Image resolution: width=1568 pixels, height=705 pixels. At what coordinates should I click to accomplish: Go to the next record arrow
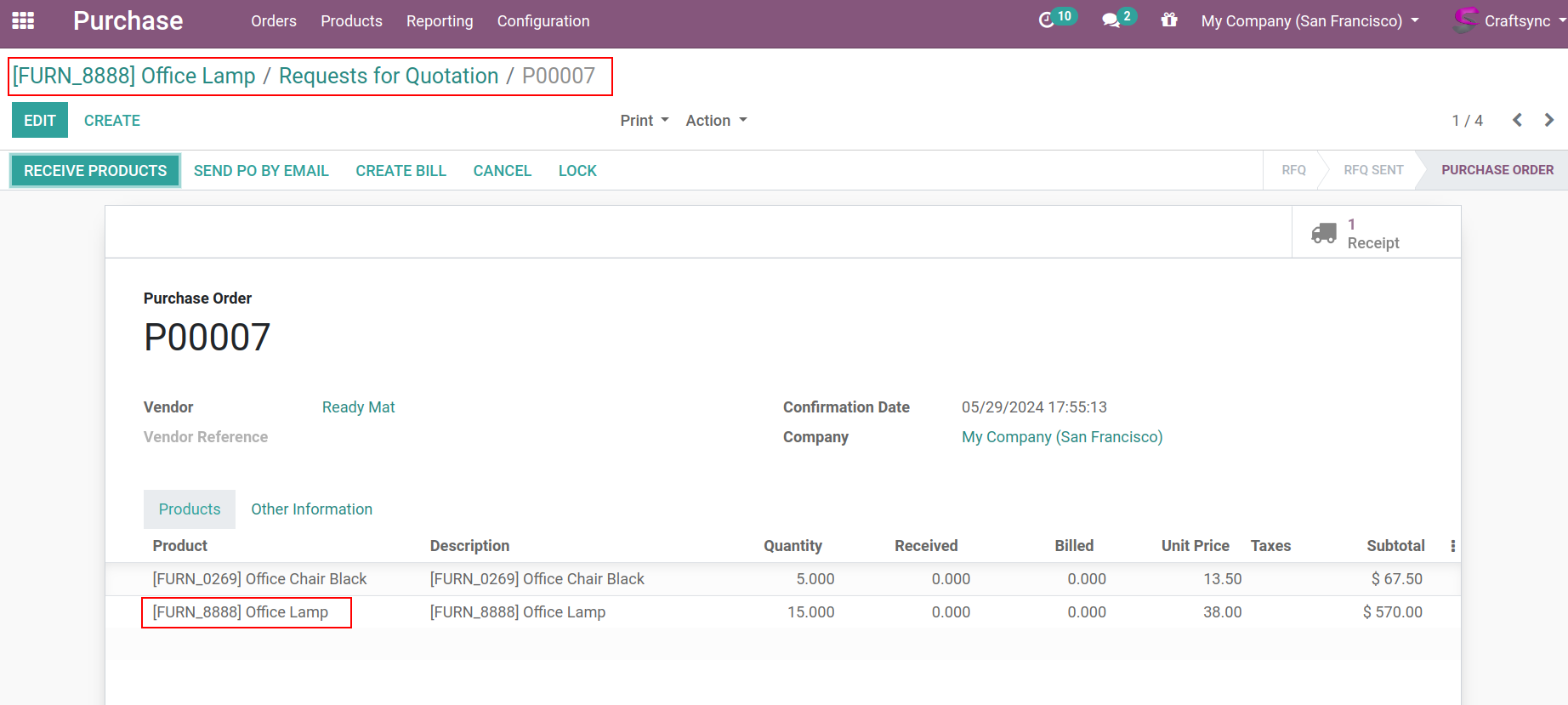(1548, 120)
